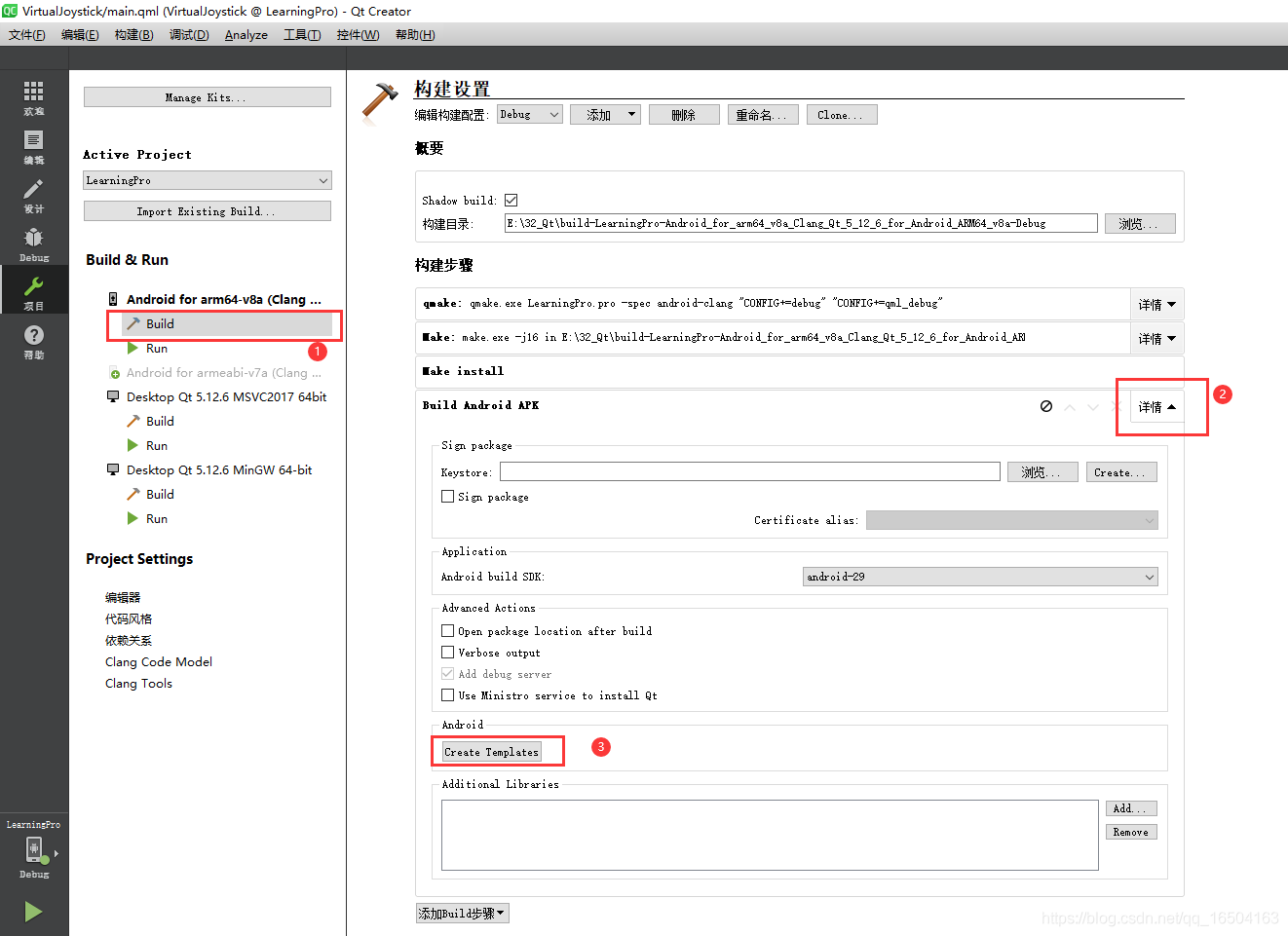Enable Verbose output checkbox
The image size is (1288, 936).
click(x=448, y=652)
